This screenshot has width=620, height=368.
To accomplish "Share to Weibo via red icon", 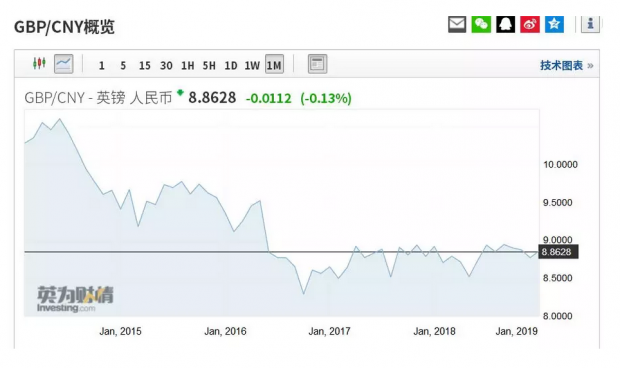I will point(530,25).
